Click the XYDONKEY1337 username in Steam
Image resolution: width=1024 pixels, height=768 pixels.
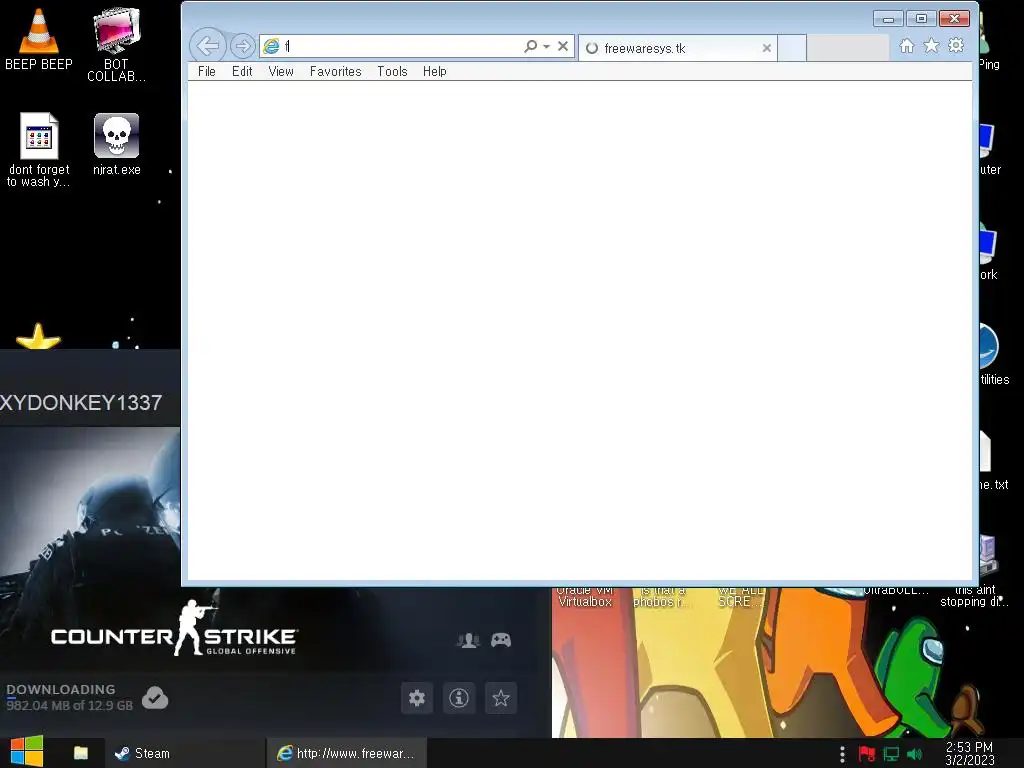pyautogui.click(x=81, y=402)
